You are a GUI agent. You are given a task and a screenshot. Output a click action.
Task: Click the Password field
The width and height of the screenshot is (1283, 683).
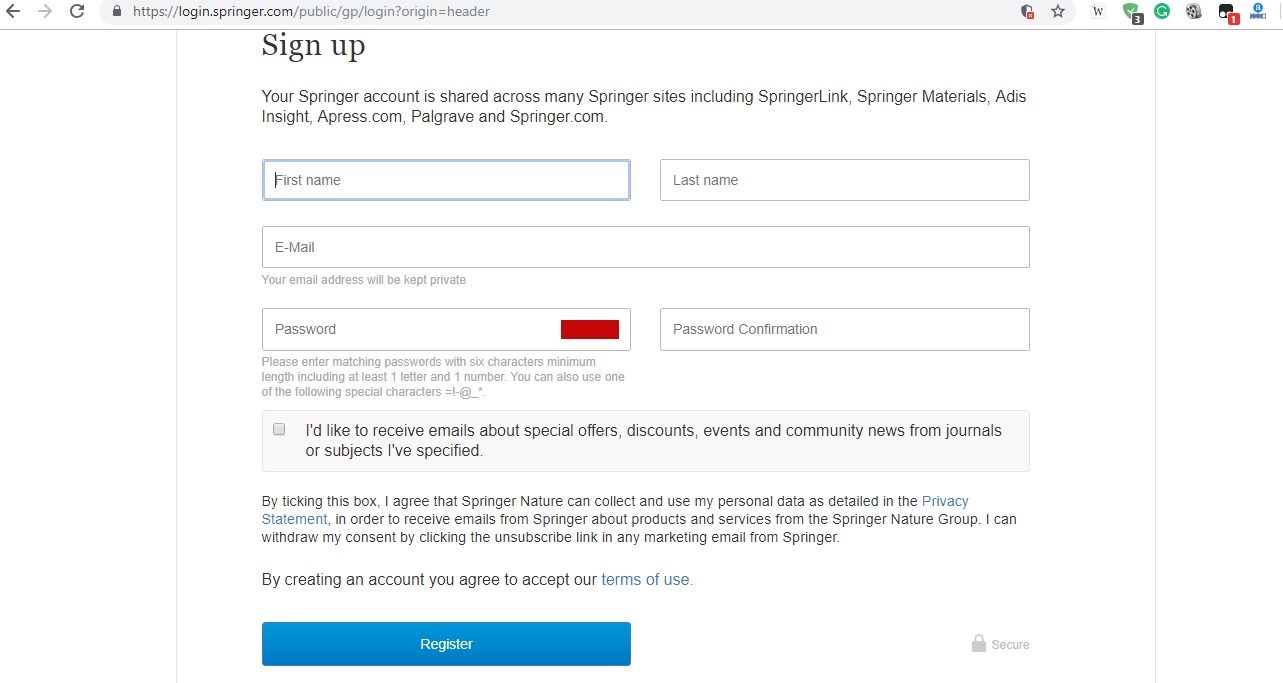coord(446,329)
